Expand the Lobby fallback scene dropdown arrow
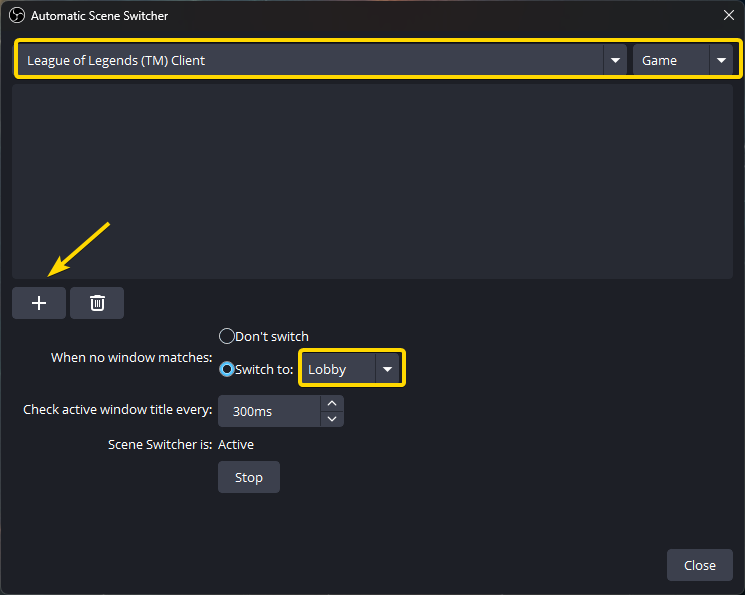Screen dimensions: 745x595 [x=387, y=369]
